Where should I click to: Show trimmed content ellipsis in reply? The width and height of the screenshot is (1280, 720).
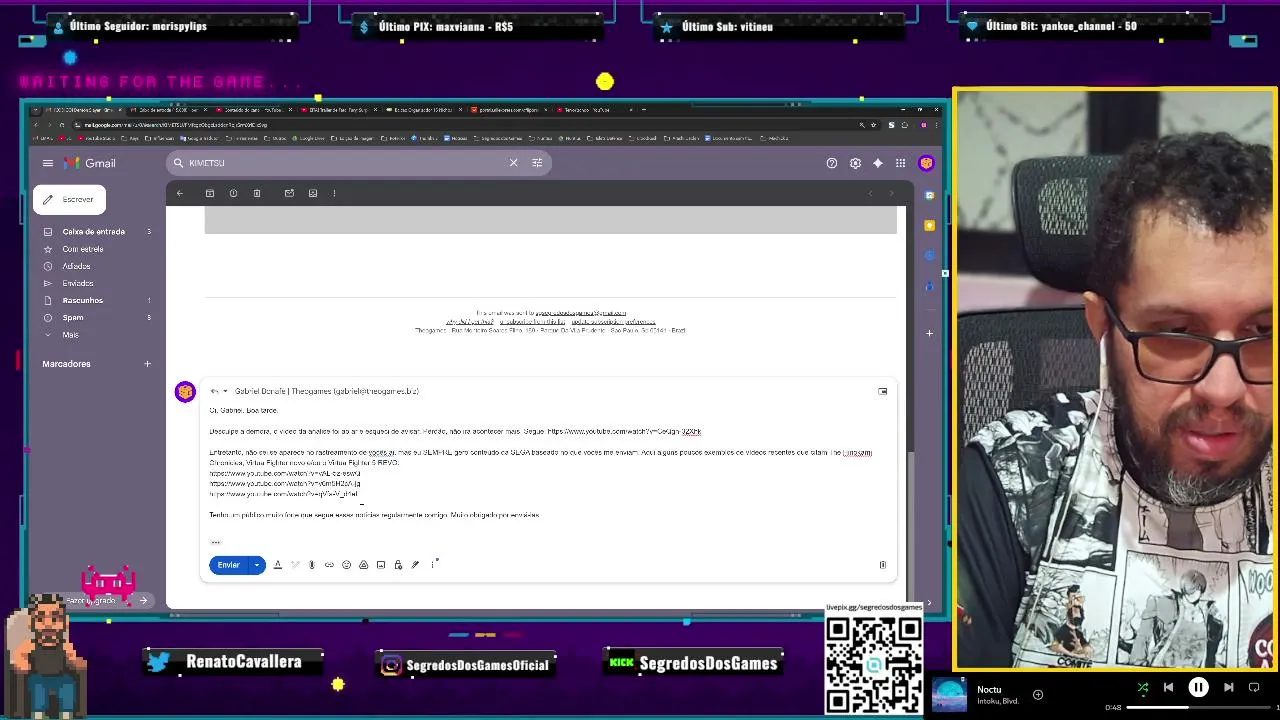[215, 542]
